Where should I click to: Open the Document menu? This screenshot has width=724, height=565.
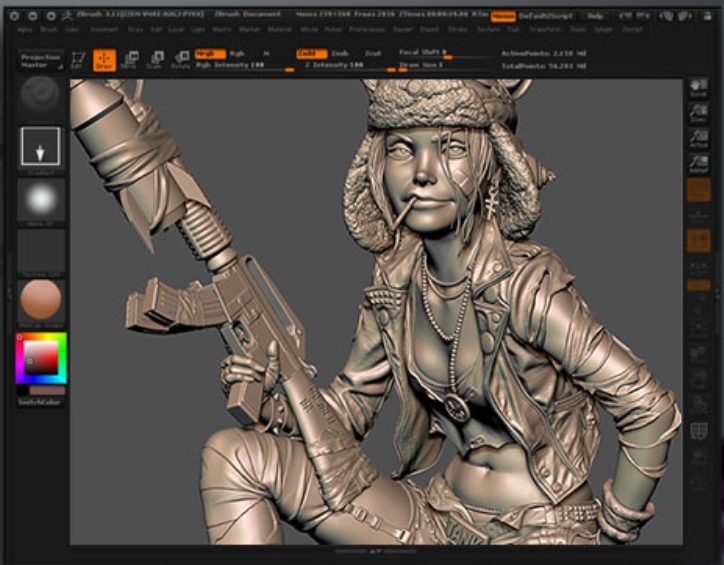point(104,30)
